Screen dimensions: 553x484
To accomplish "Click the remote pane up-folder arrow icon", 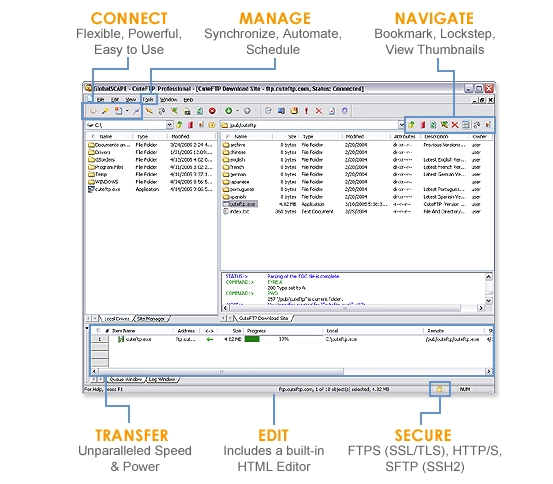I will point(411,125).
